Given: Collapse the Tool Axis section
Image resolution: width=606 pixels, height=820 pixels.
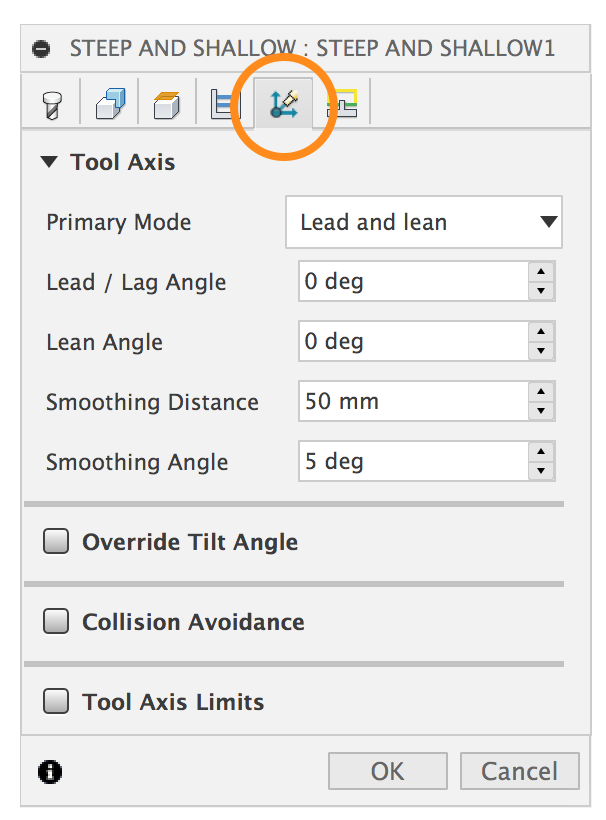Looking at the screenshot, I should tap(50, 162).
